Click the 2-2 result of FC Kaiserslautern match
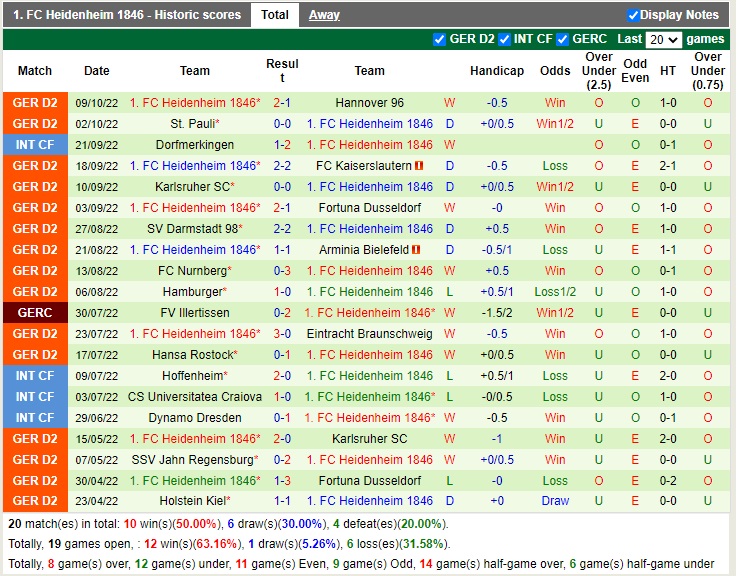This screenshot has width=737, height=576. point(282,166)
